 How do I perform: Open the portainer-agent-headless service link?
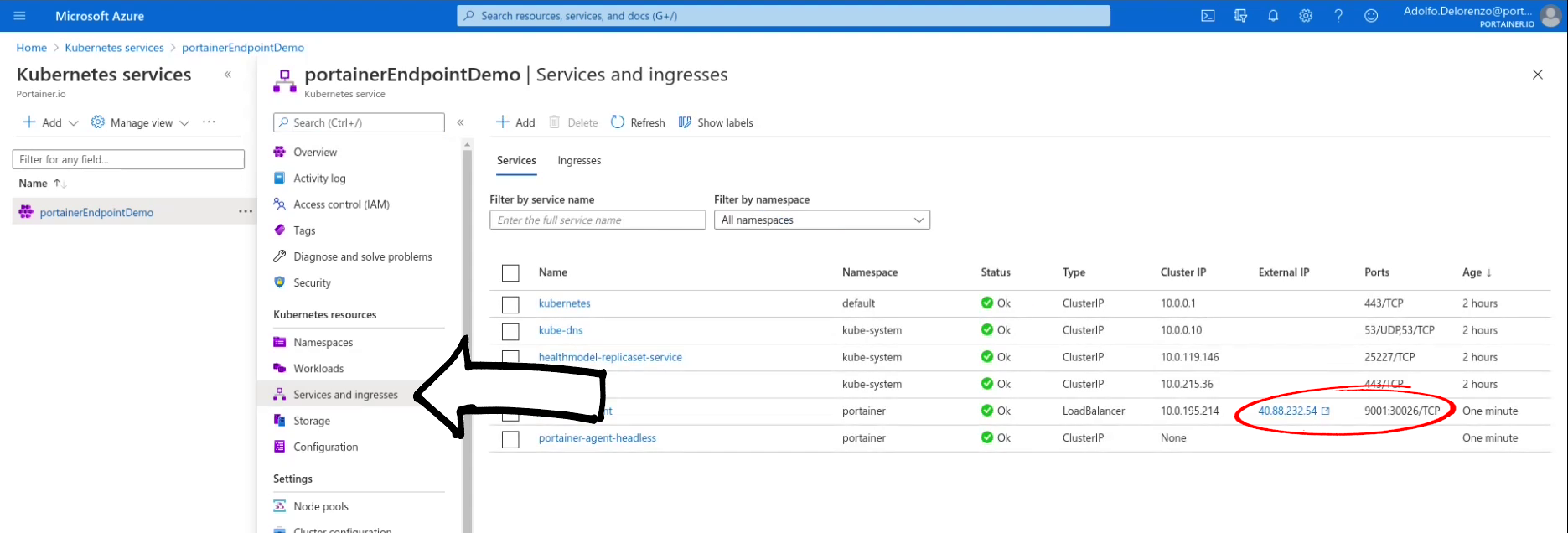[x=598, y=437]
